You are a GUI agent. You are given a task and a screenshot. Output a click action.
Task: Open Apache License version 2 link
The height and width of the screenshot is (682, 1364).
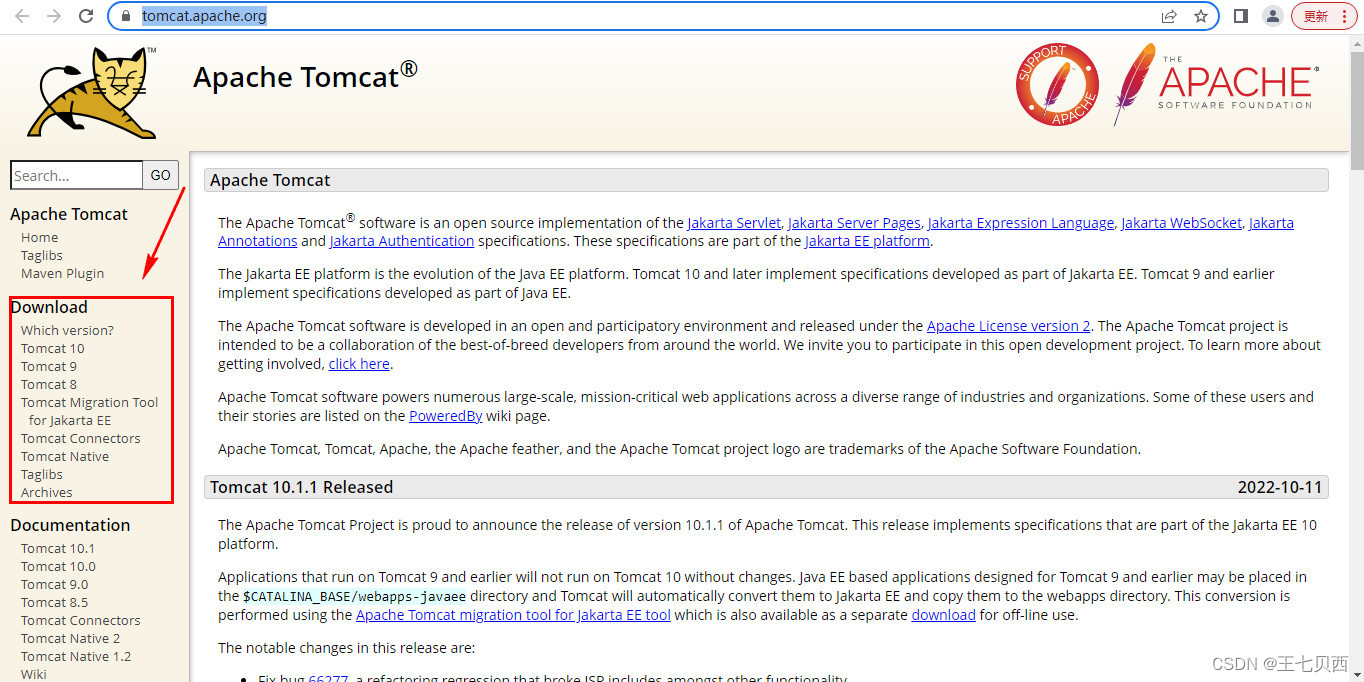(x=1009, y=326)
